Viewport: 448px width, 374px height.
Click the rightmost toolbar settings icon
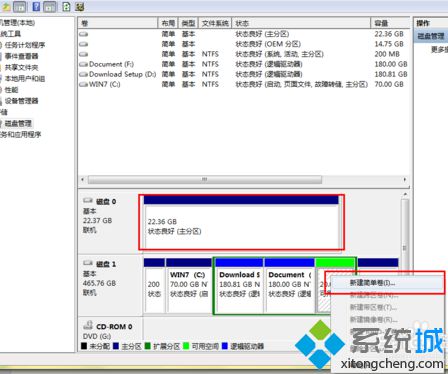point(79,6)
